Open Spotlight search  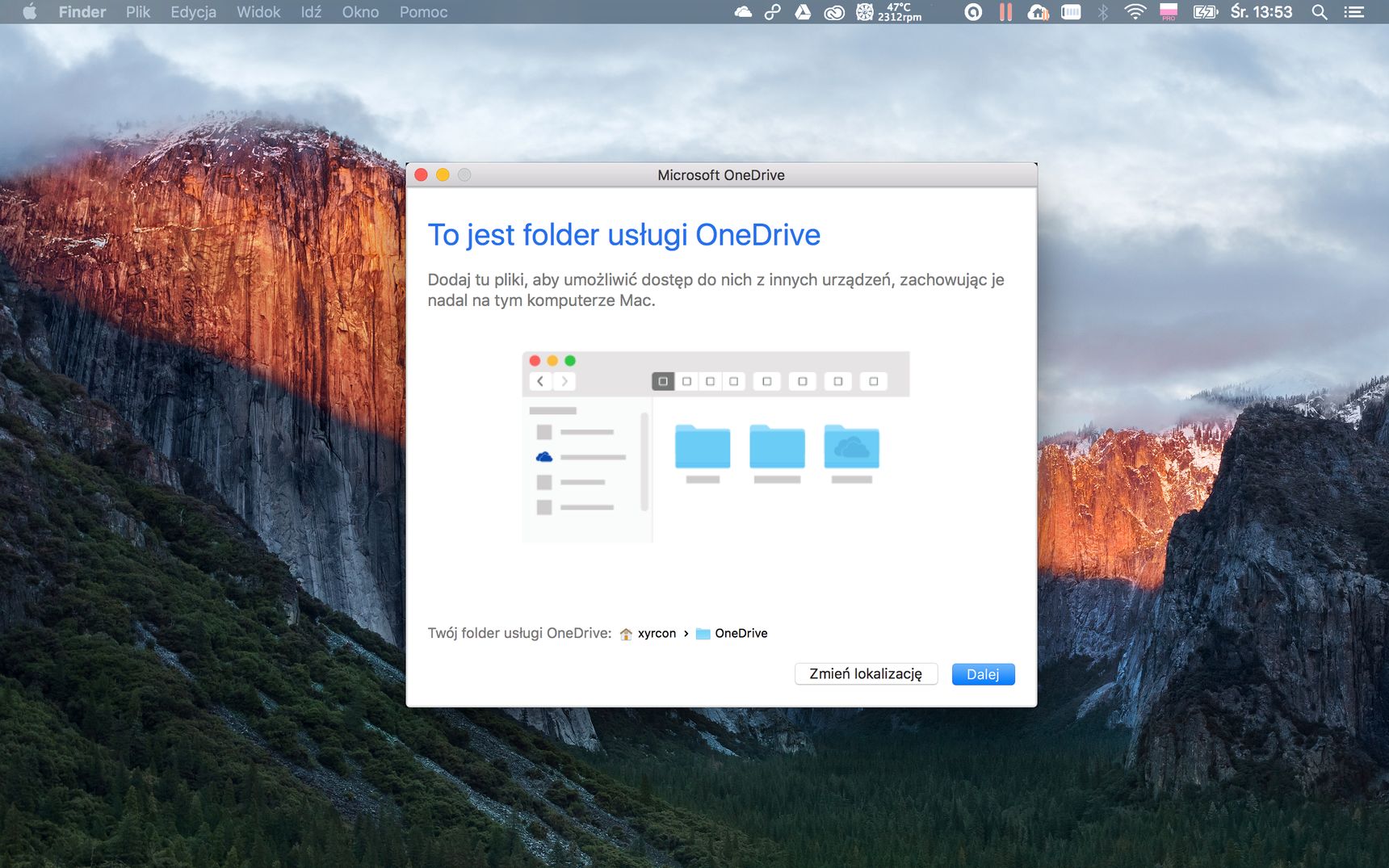pos(1320,12)
